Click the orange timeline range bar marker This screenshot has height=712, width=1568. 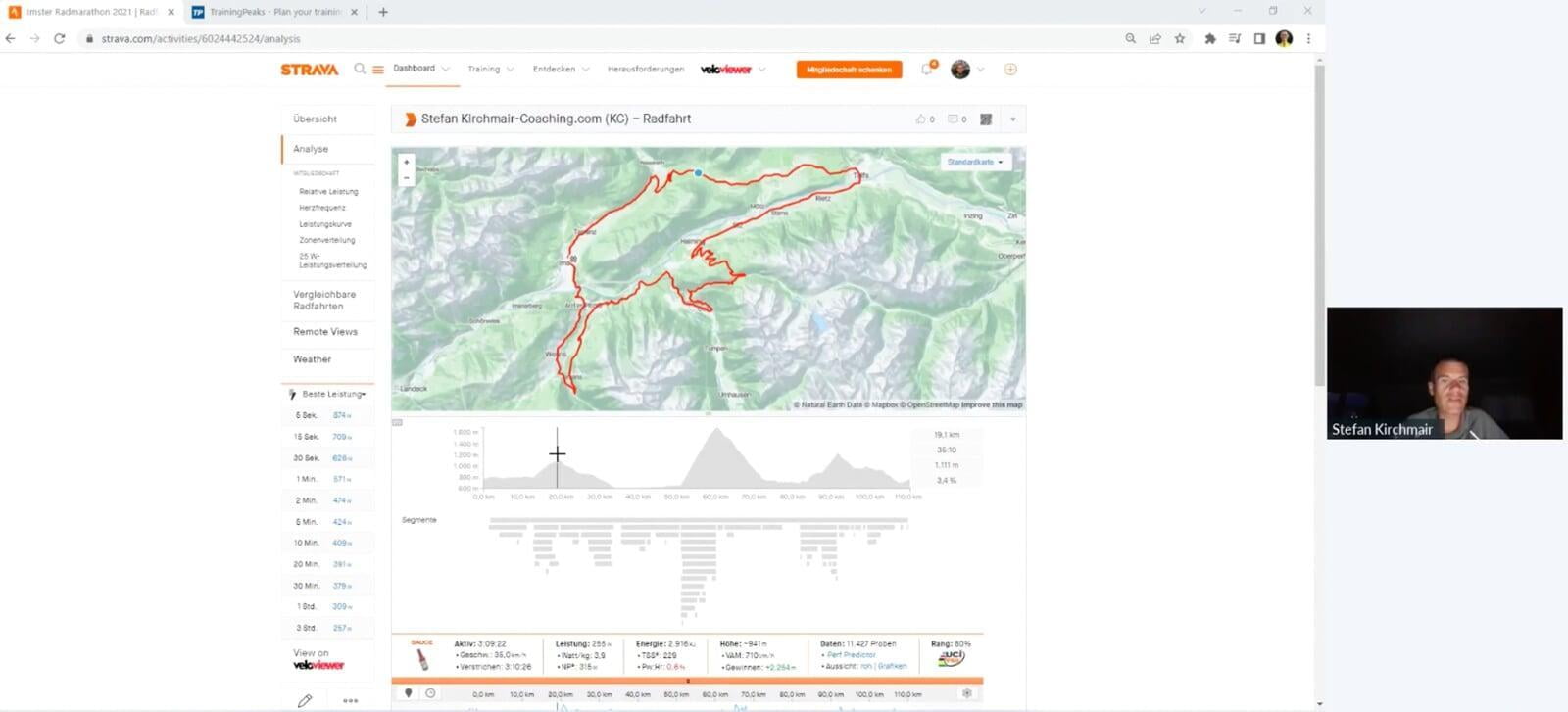pos(687,681)
